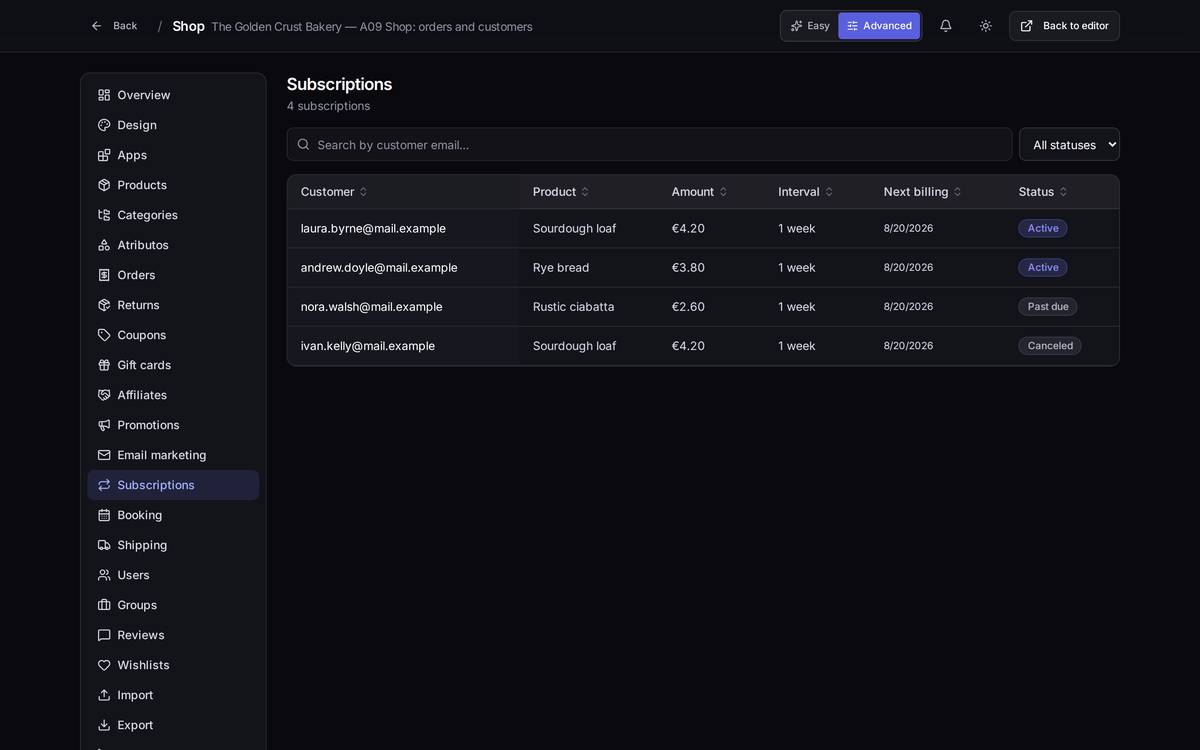This screenshot has height=750, width=1200.
Task: Click the Orders receipt icon
Action: [104, 275]
